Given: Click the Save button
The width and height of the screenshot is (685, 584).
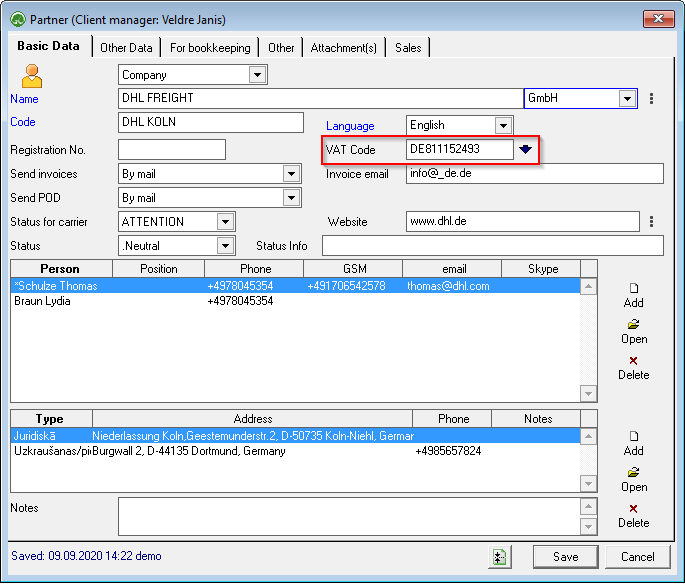Looking at the screenshot, I should pos(565,557).
